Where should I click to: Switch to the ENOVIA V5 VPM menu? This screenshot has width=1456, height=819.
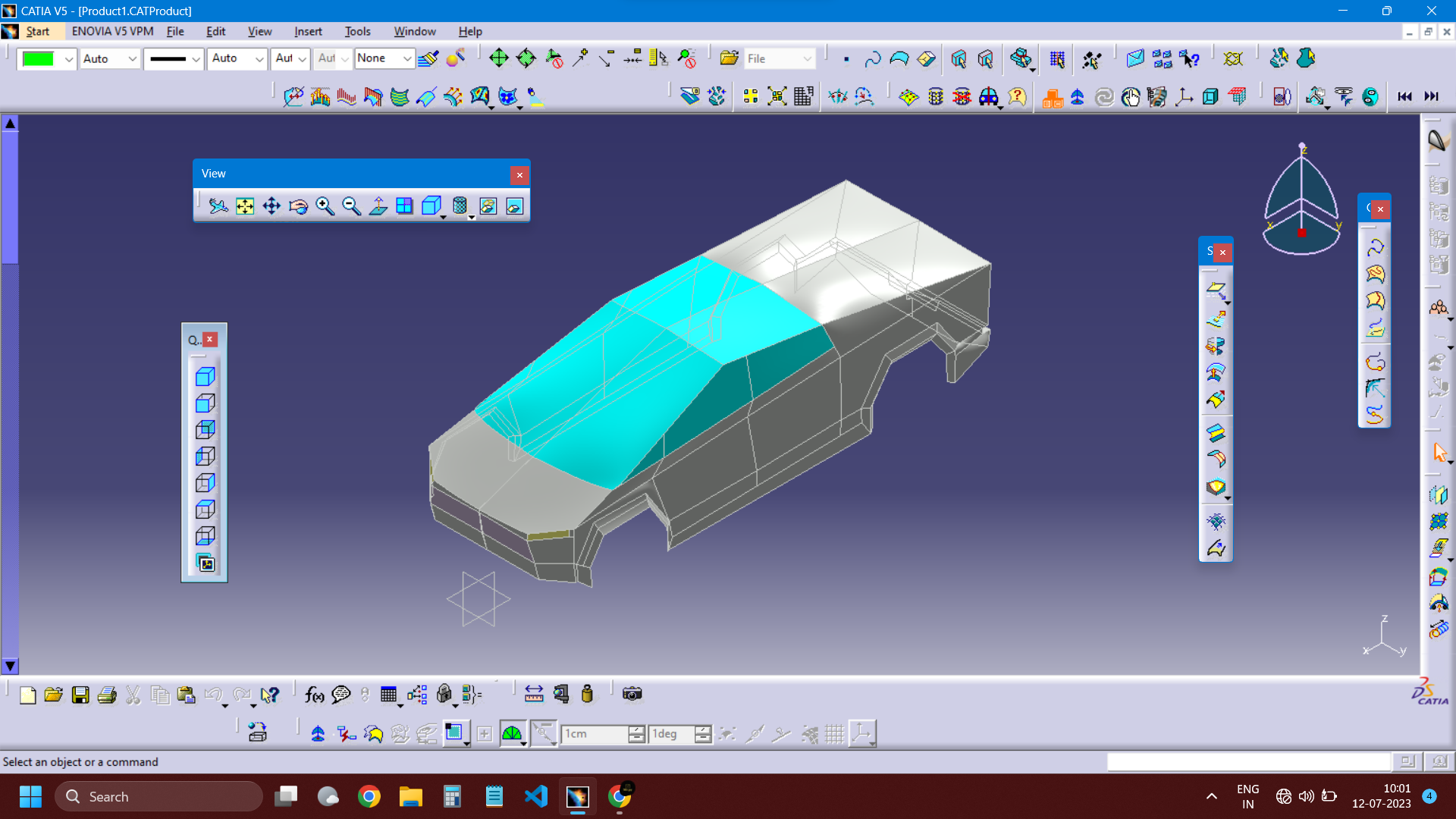tap(112, 31)
